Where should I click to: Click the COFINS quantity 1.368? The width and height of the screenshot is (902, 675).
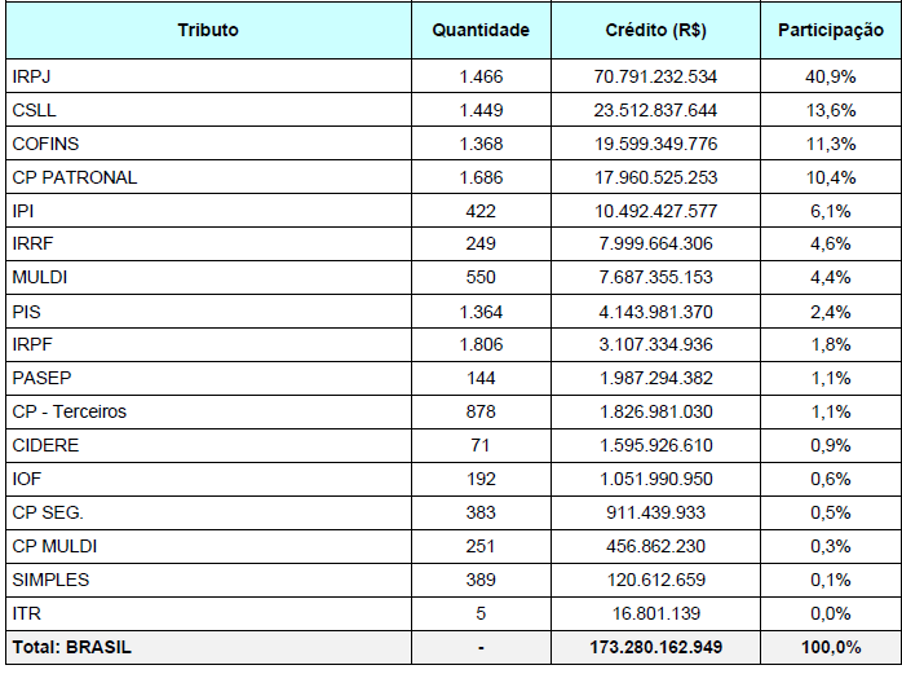(x=481, y=144)
